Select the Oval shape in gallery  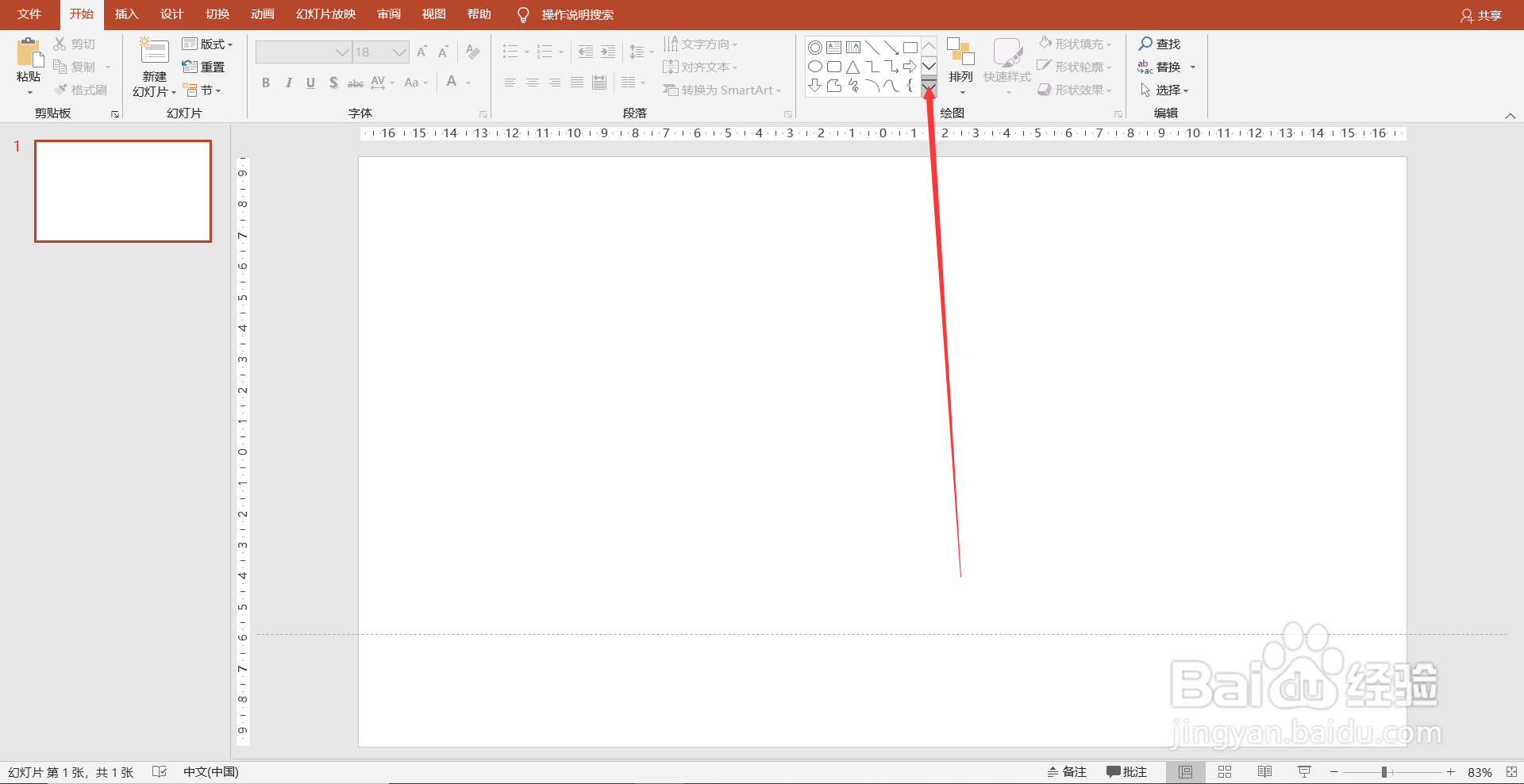[815, 67]
